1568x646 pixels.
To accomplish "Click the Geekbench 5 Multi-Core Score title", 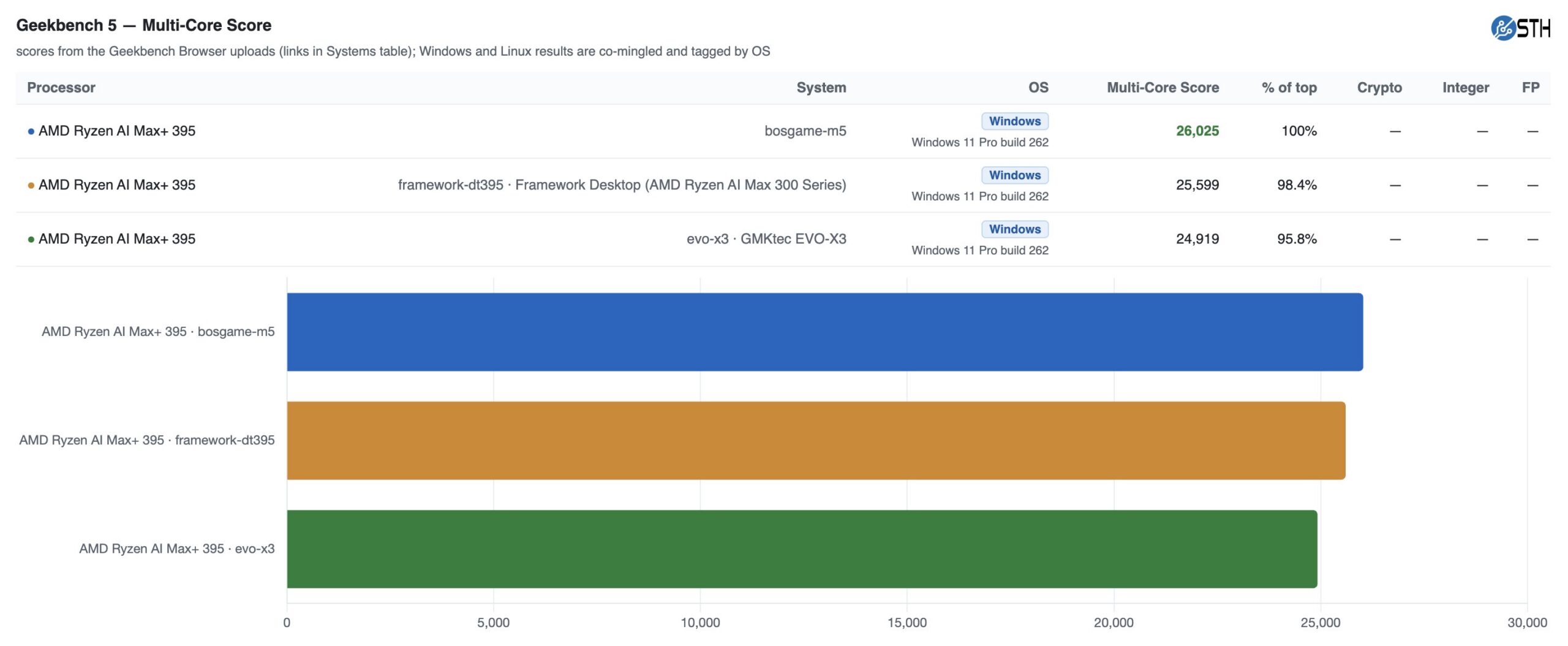I will 144,25.
